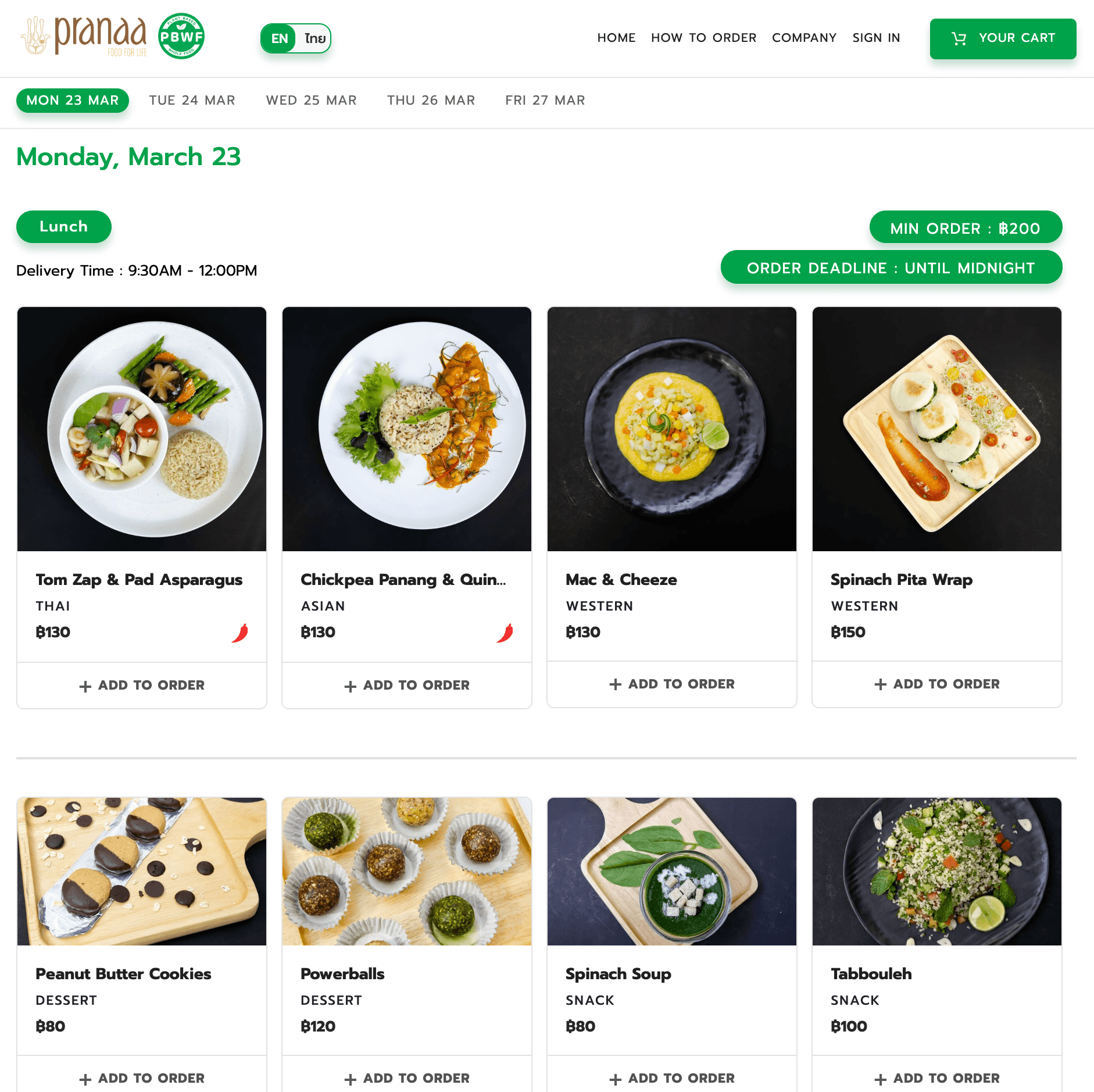
Task: Click the ORDER DEADLINE banner
Action: click(x=891, y=267)
